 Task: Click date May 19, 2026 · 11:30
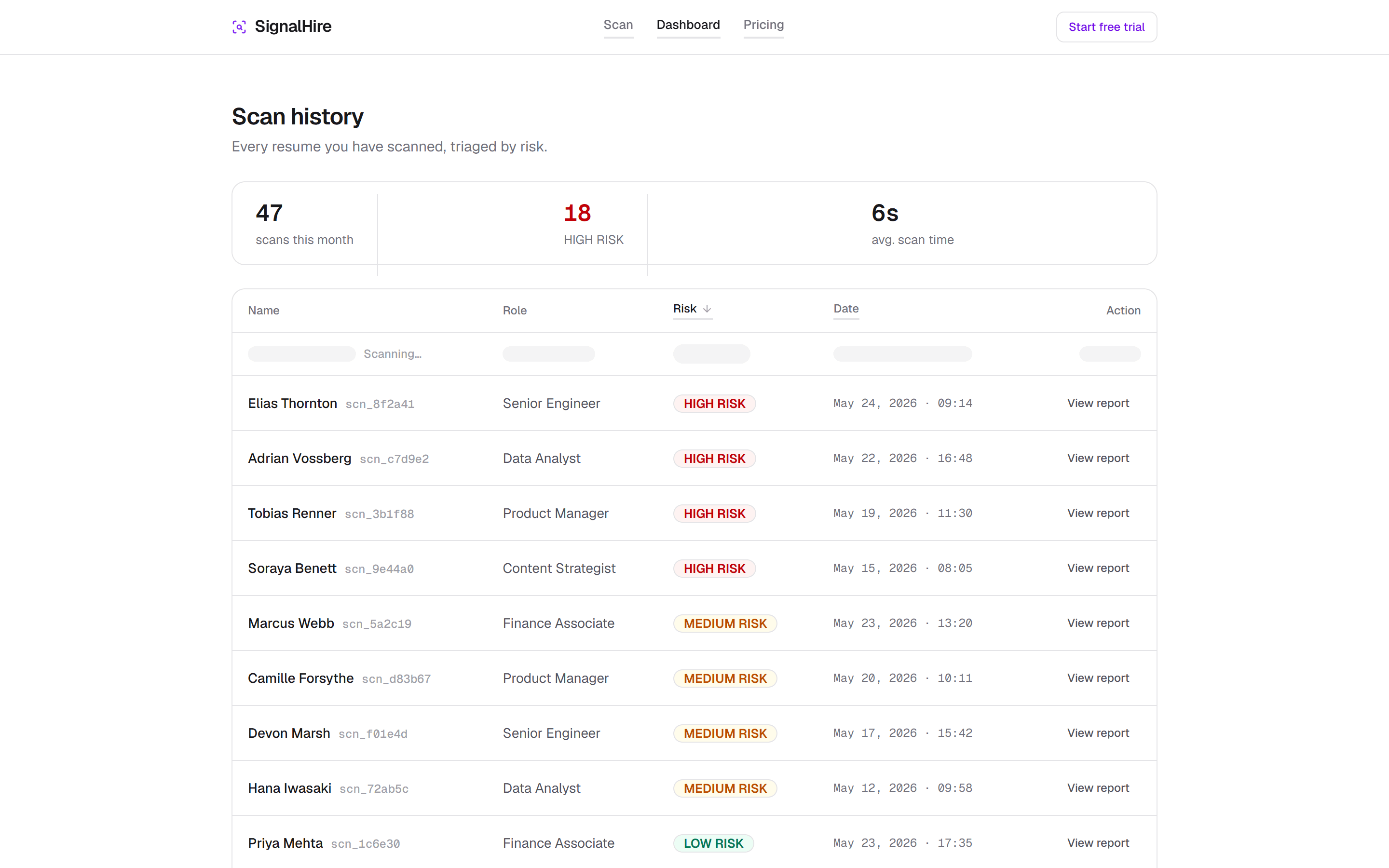point(903,513)
